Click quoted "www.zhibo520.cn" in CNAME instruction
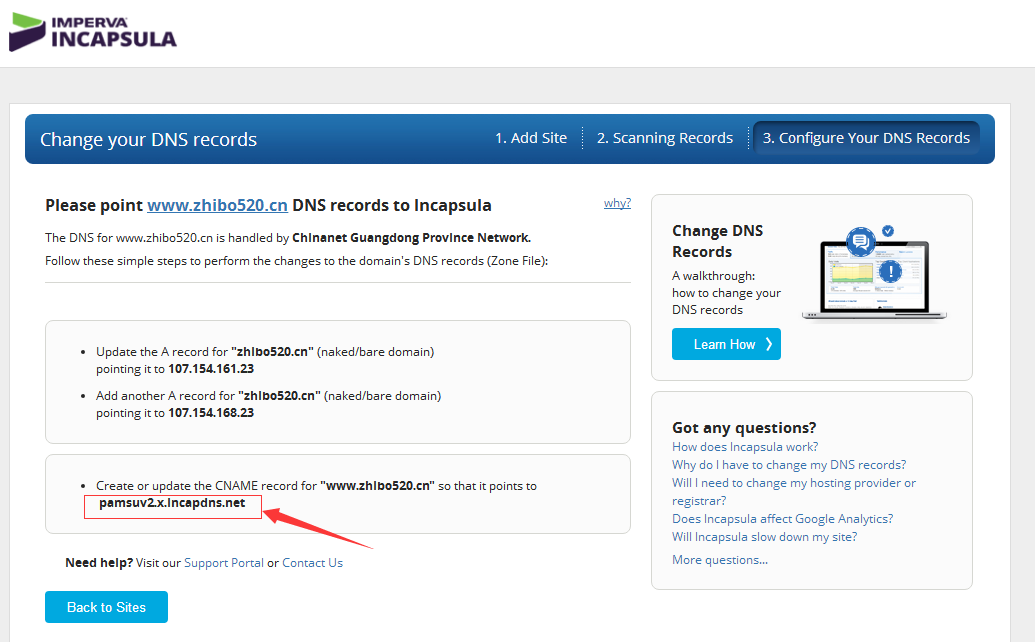The image size is (1035, 642). [378, 486]
